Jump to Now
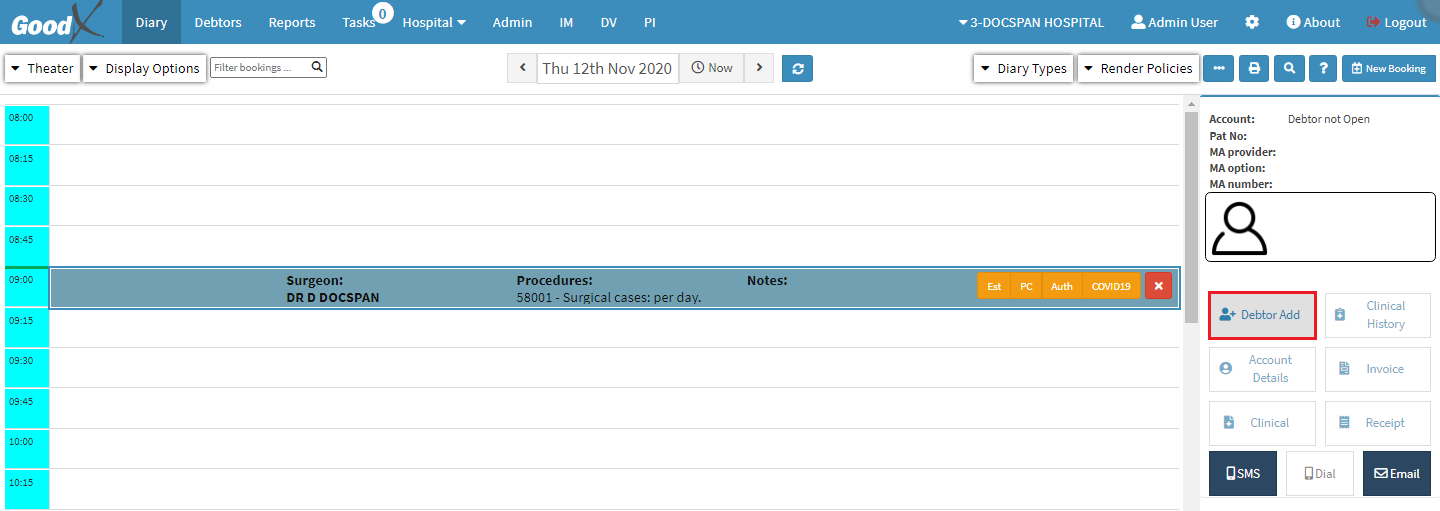Screen dimensions: 1440x511 712,68
